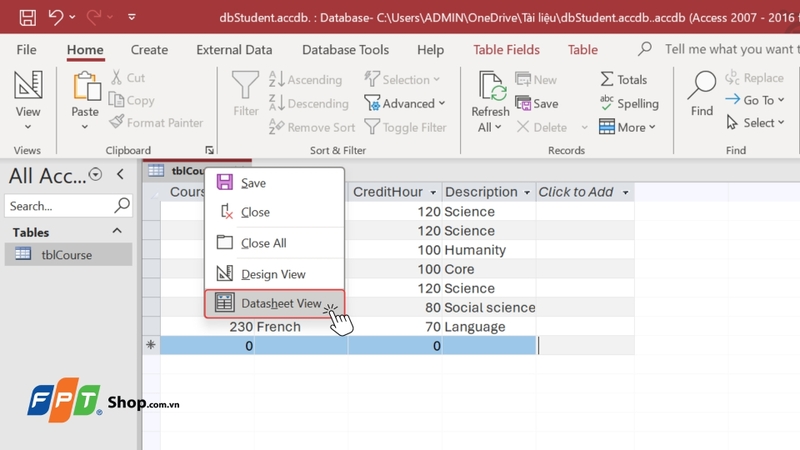The image size is (800, 450).
Task: Select Totals sigma in Records group
Action: click(623, 80)
